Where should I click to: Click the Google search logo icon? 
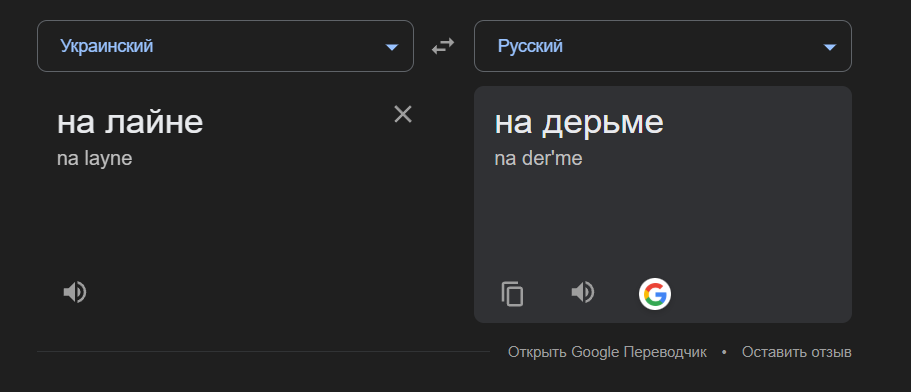(x=655, y=294)
